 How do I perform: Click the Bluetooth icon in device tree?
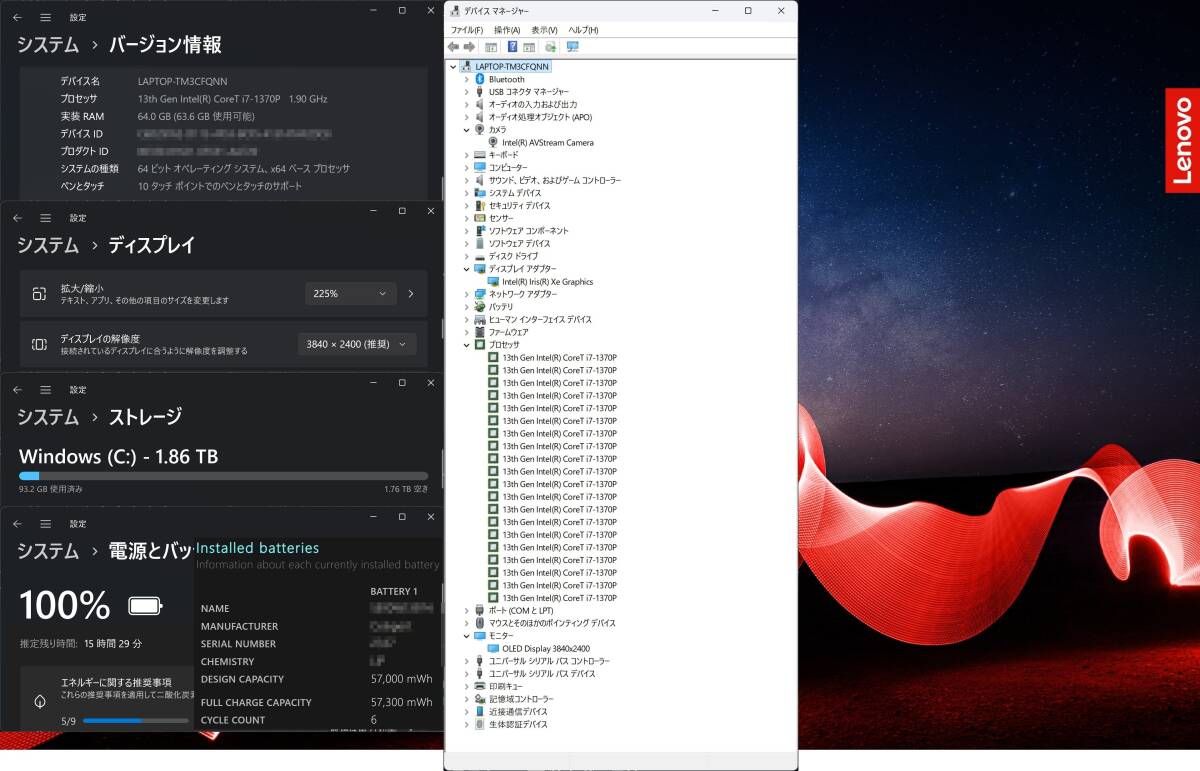[480, 79]
